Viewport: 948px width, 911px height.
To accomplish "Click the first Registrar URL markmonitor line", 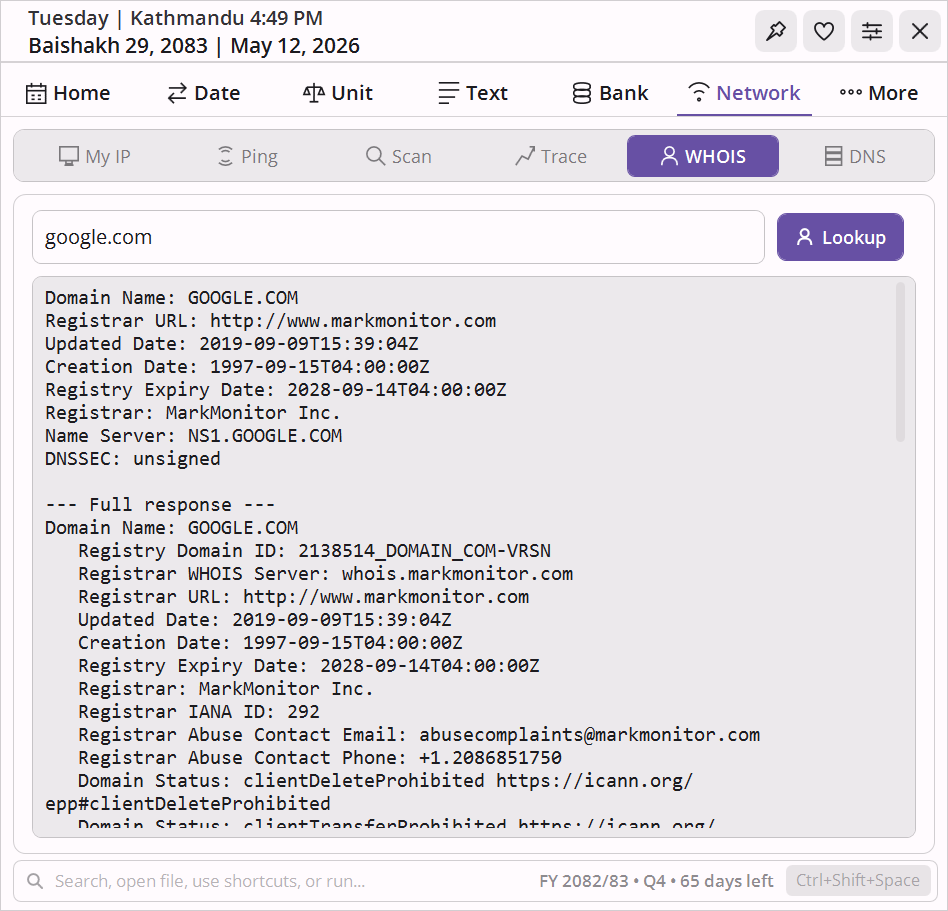I will 270,321.
